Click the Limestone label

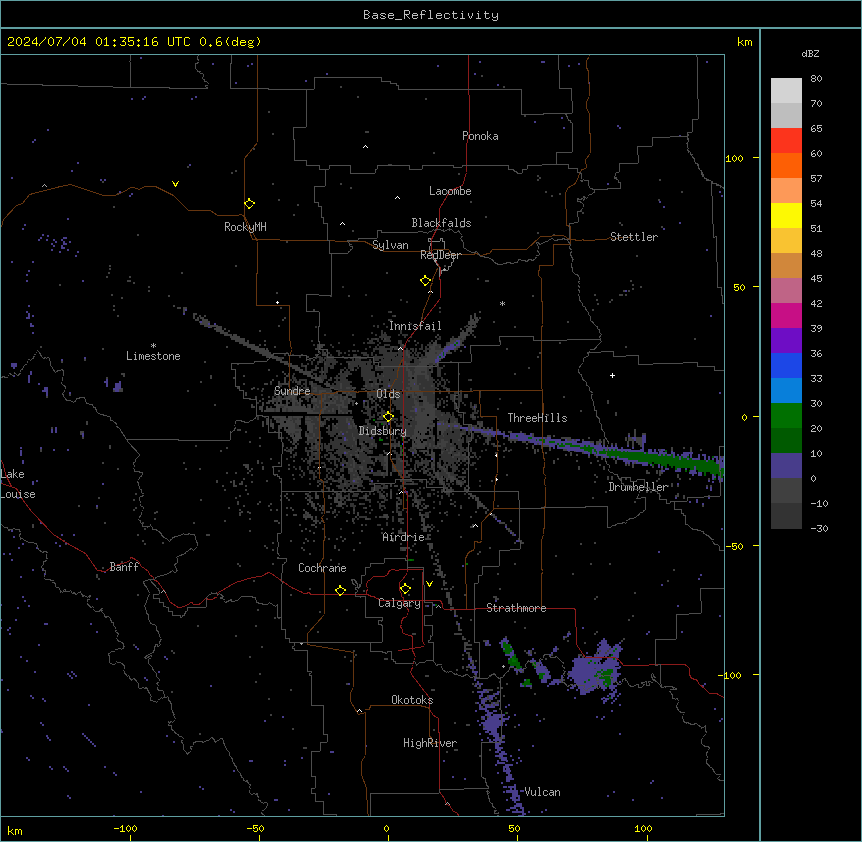click(x=153, y=356)
